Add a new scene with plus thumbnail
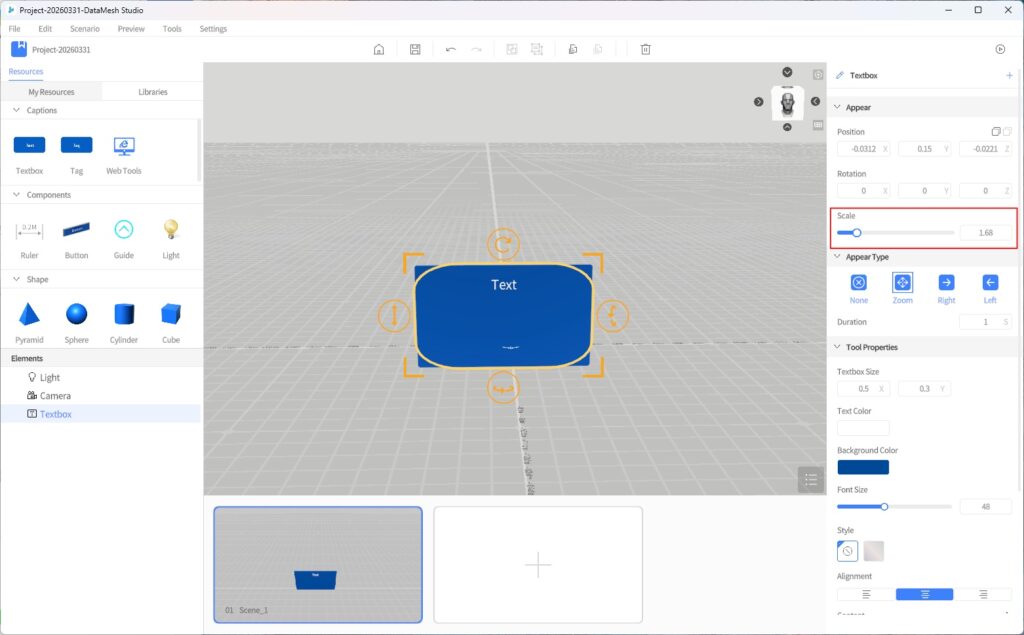 pos(538,565)
